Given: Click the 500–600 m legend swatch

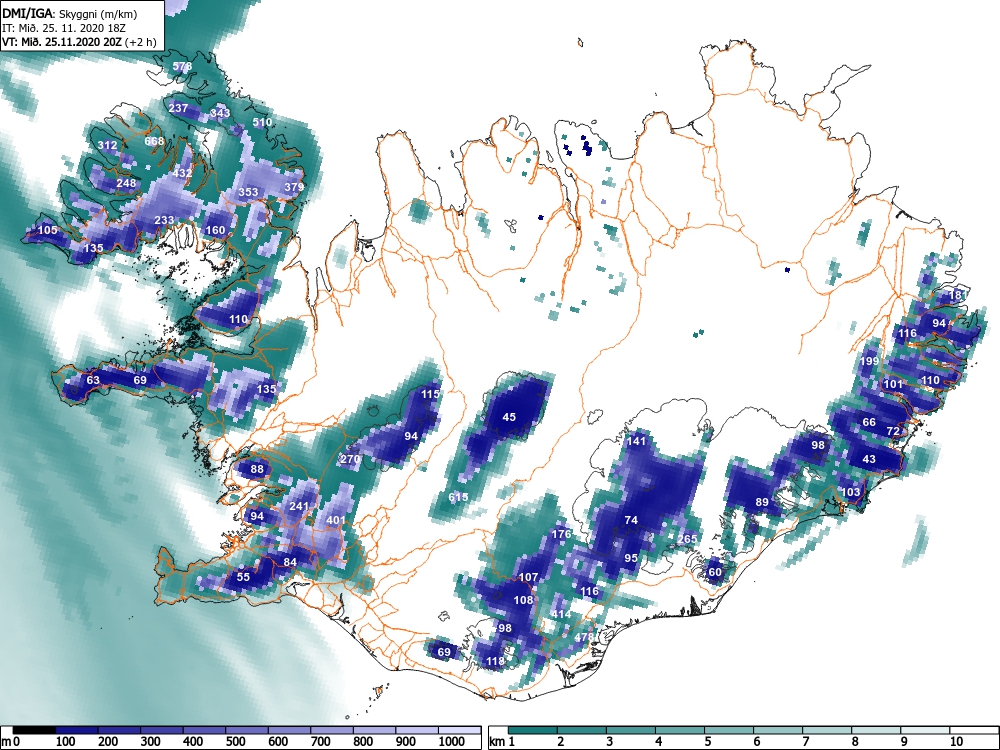Looking at the screenshot, I should (x=247, y=730).
